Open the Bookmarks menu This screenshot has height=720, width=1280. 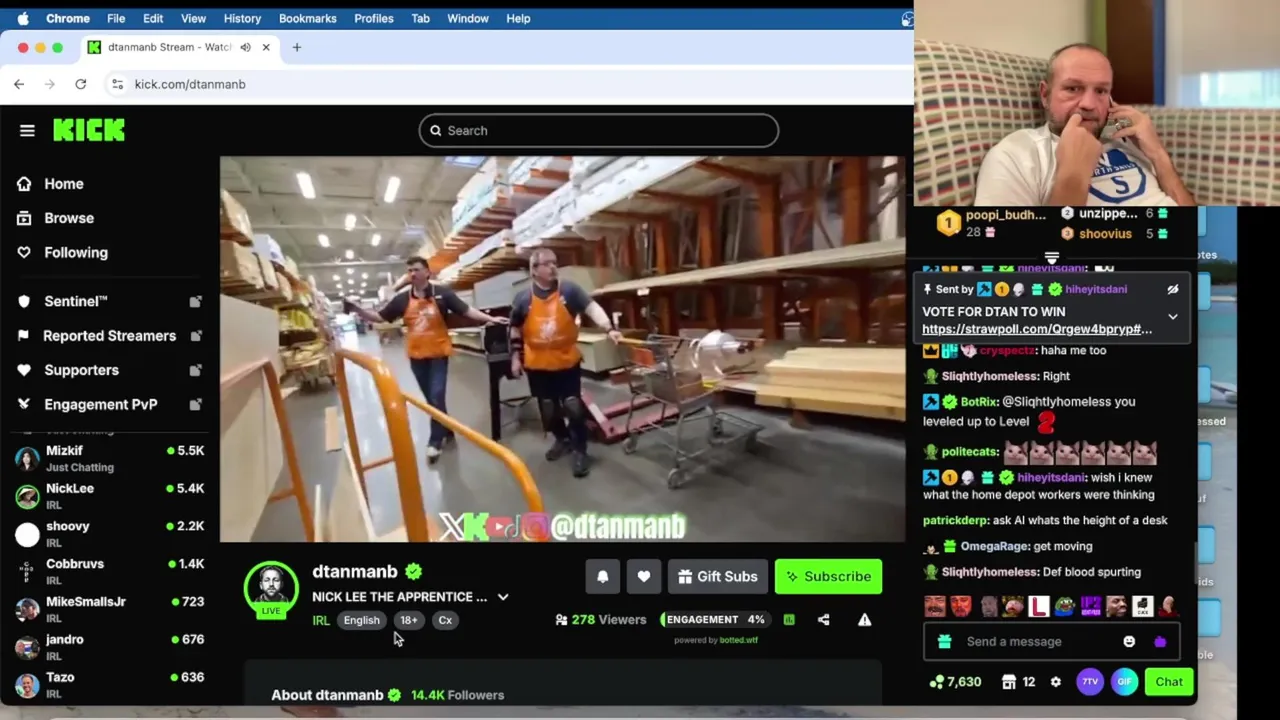point(307,18)
